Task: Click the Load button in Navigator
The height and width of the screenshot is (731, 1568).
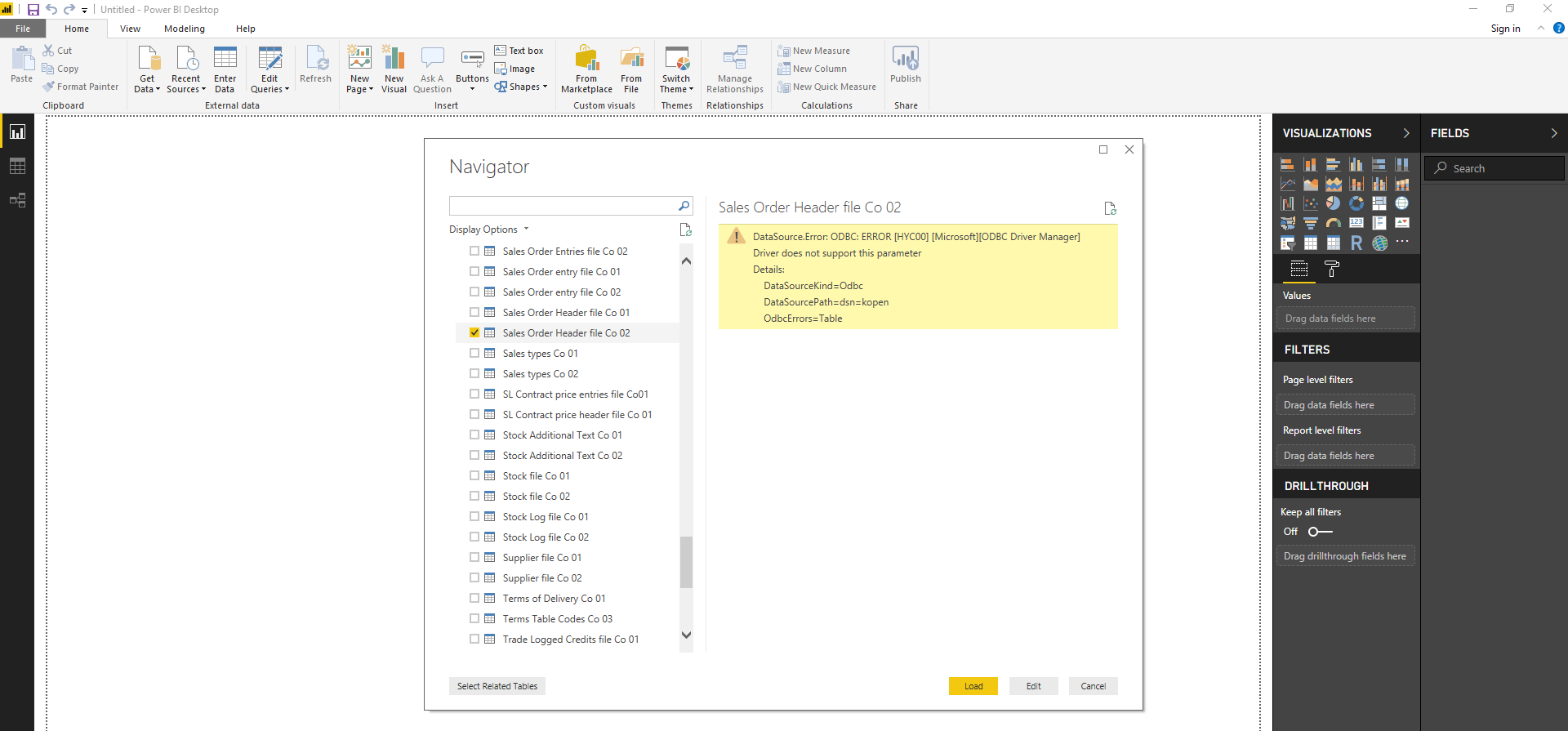Action: [x=973, y=686]
